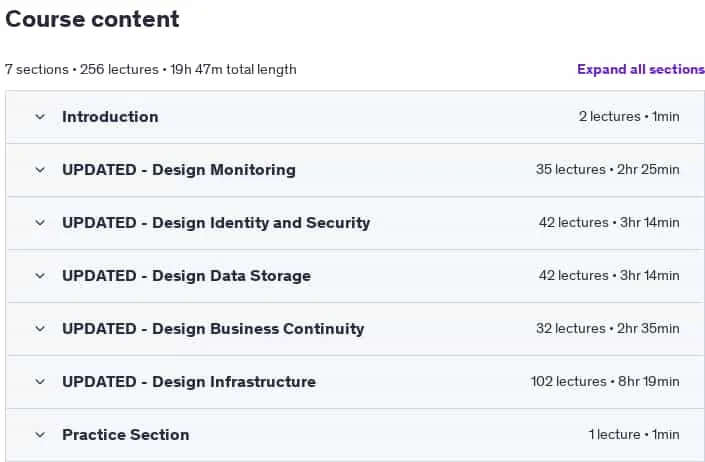Open the Introduction section title

pos(110,117)
